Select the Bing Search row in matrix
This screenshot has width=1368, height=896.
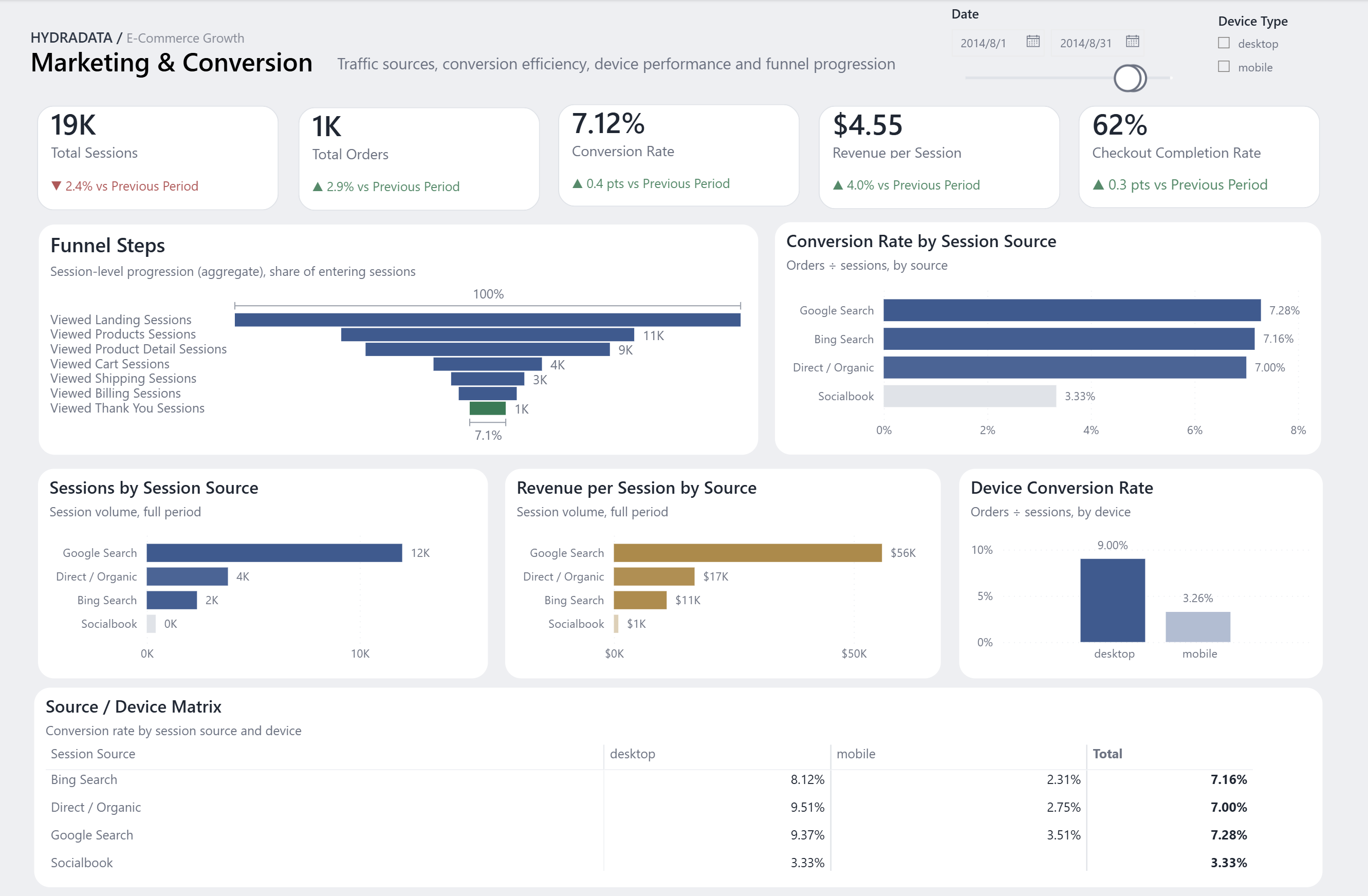(650, 780)
